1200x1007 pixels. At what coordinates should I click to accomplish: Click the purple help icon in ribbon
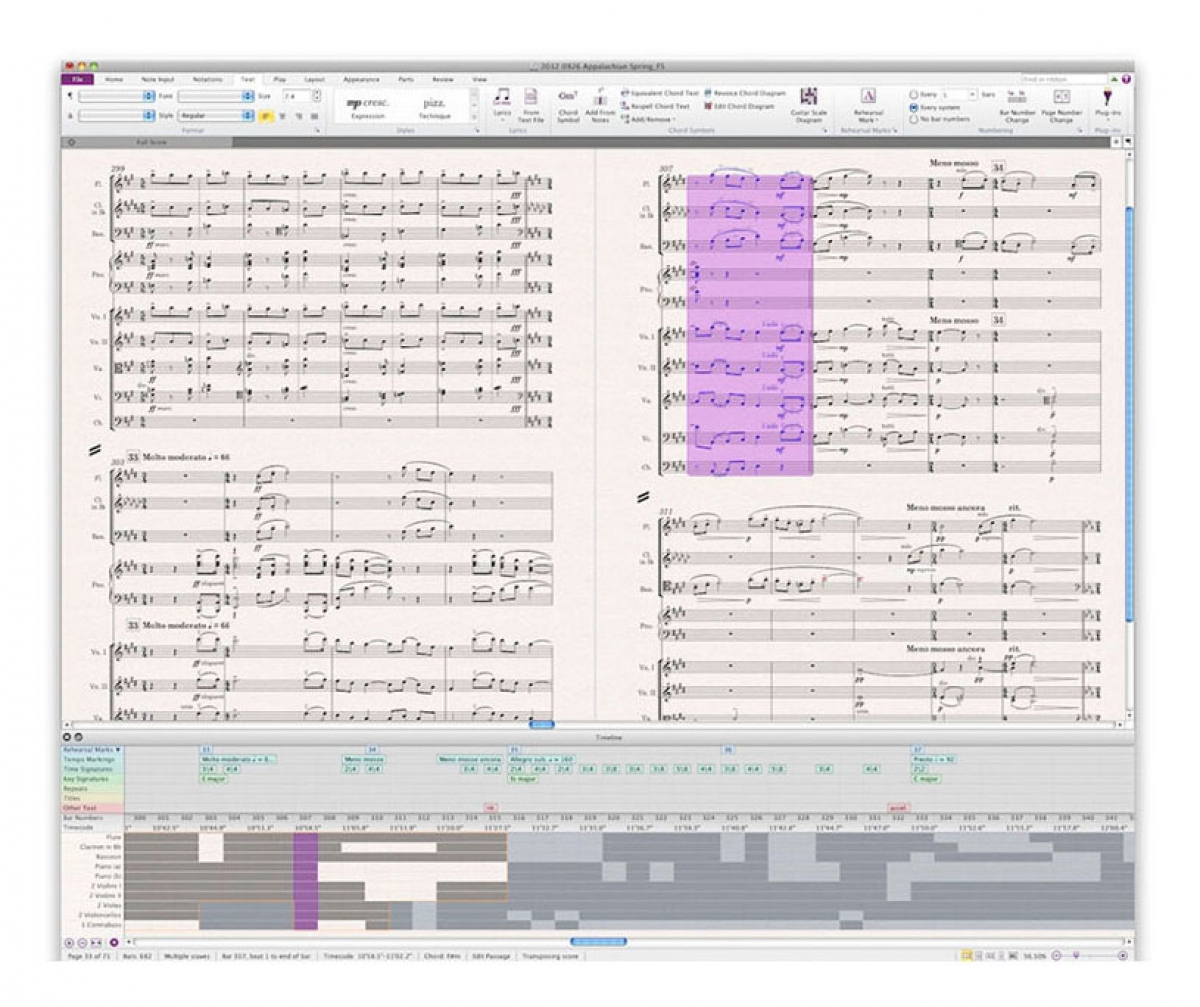tap(1127, 78)
